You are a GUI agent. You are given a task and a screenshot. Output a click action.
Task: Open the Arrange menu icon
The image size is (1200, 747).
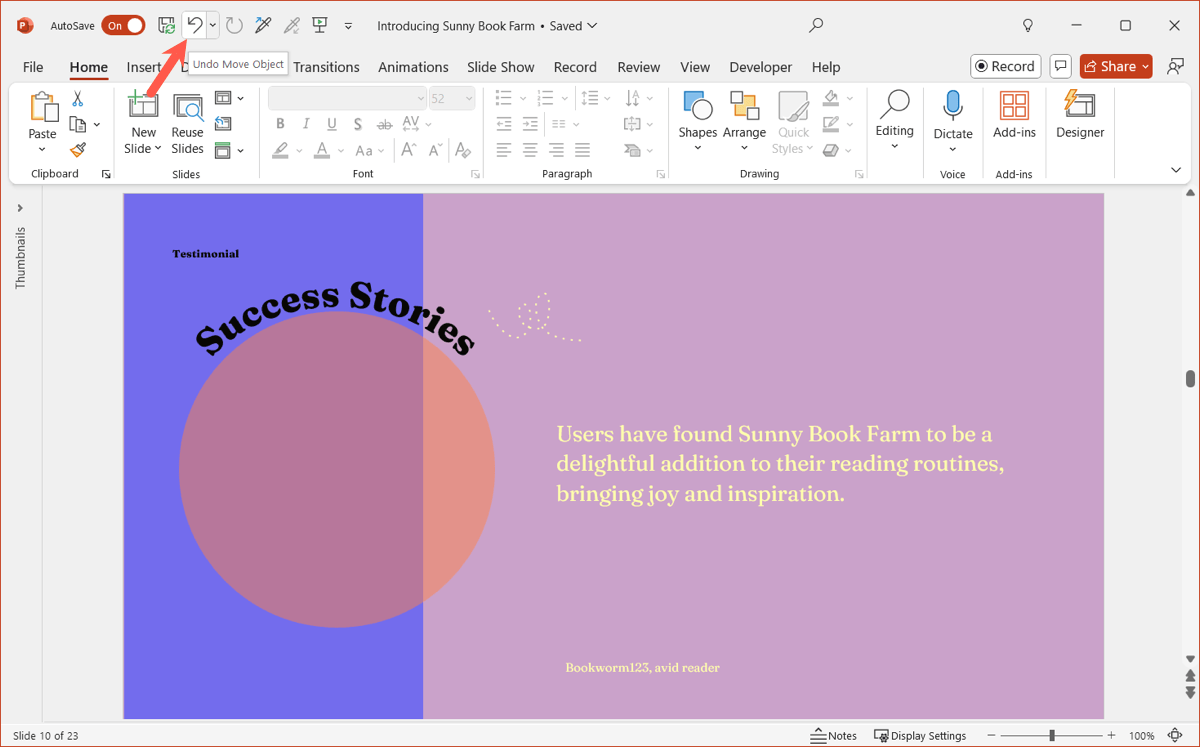[744, 105]
